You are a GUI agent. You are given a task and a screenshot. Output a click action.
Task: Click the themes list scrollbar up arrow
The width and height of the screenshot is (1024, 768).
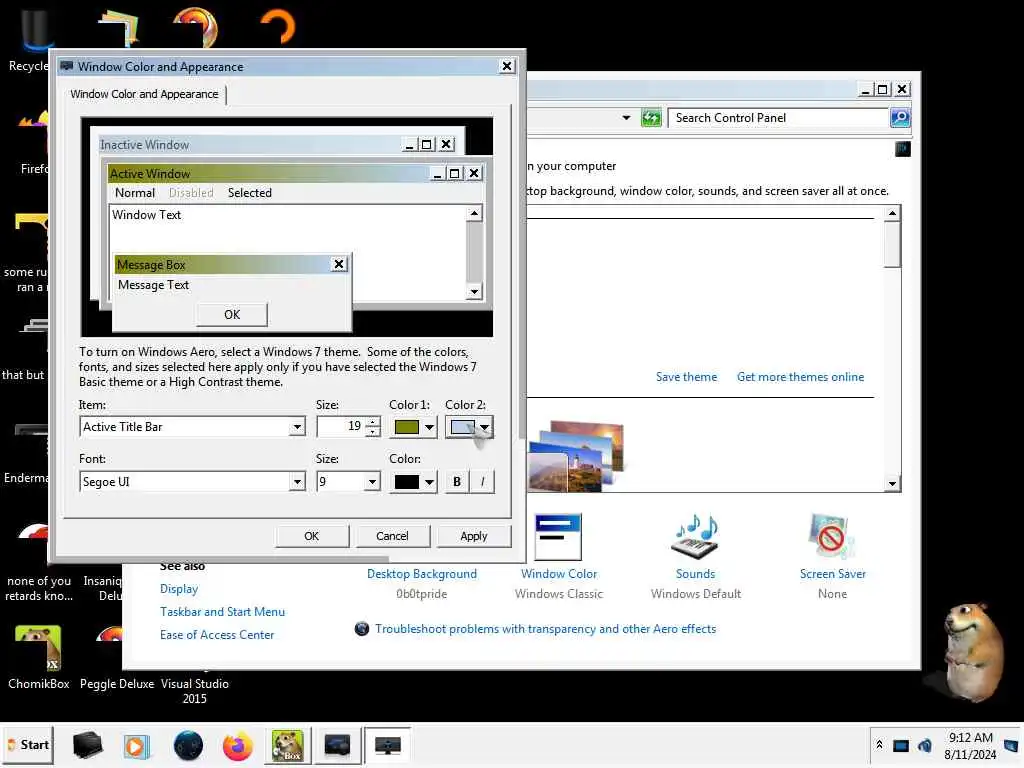pyautogui.click(x=892, y=213)
